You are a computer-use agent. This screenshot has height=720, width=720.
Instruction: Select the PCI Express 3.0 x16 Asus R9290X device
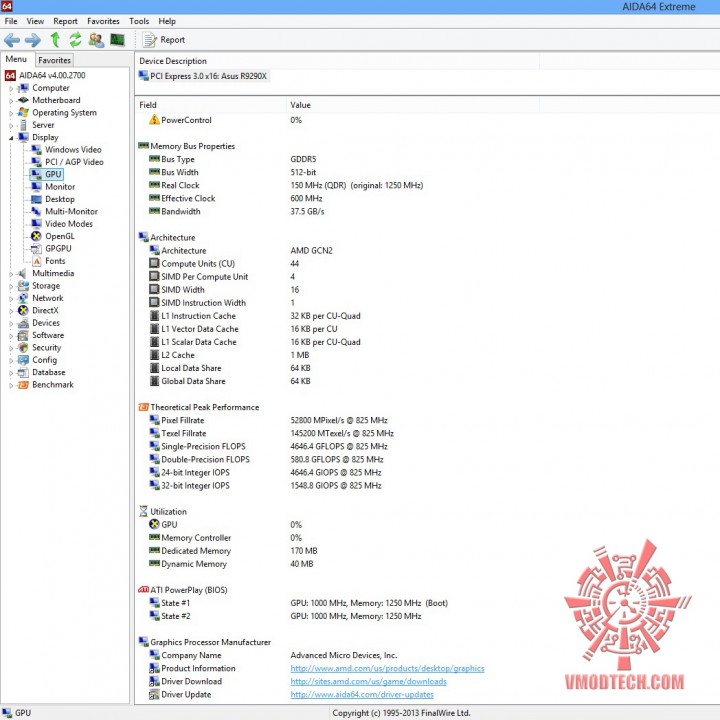point(204,76)
